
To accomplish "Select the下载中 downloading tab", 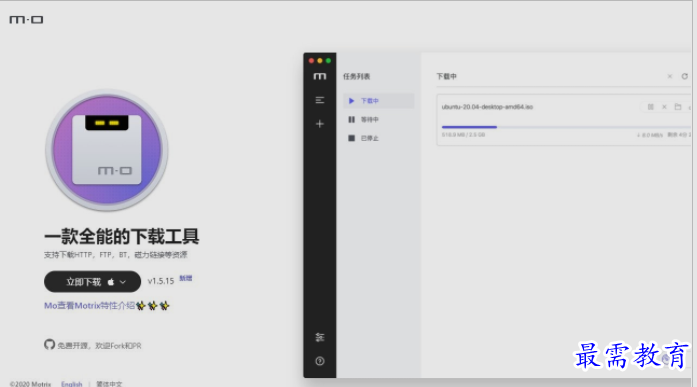I will (379, 101).
